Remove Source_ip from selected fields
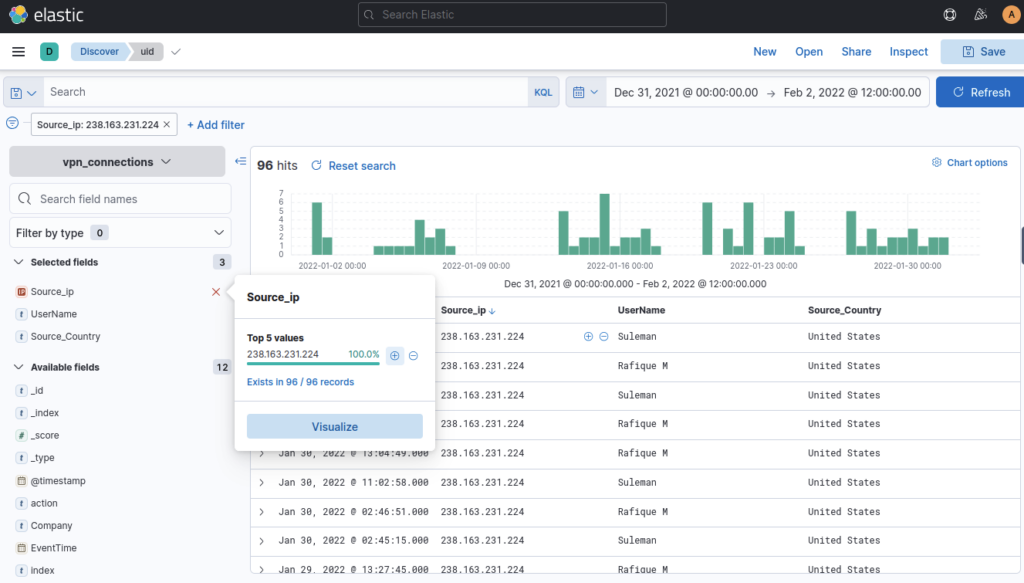Screen dimensions: 1024x583 click(x=216, y=292)
